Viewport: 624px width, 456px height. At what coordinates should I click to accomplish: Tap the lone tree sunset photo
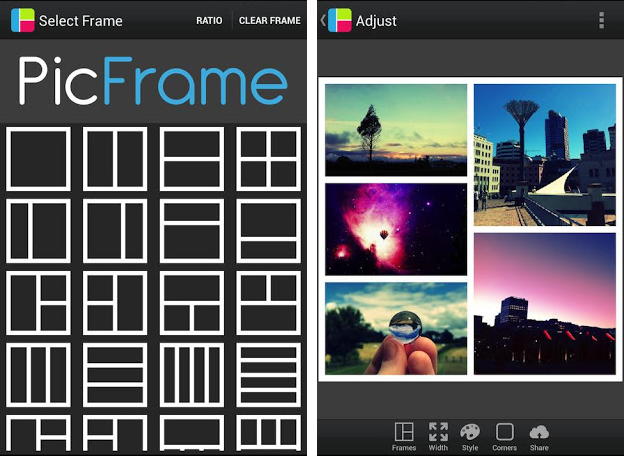click(x=396, y=130)
